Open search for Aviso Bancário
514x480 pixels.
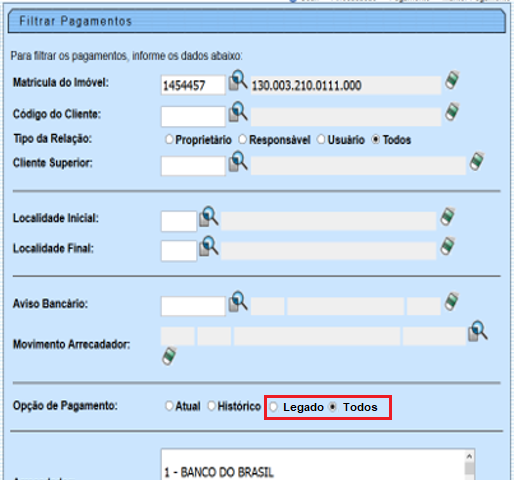(238, 302)
